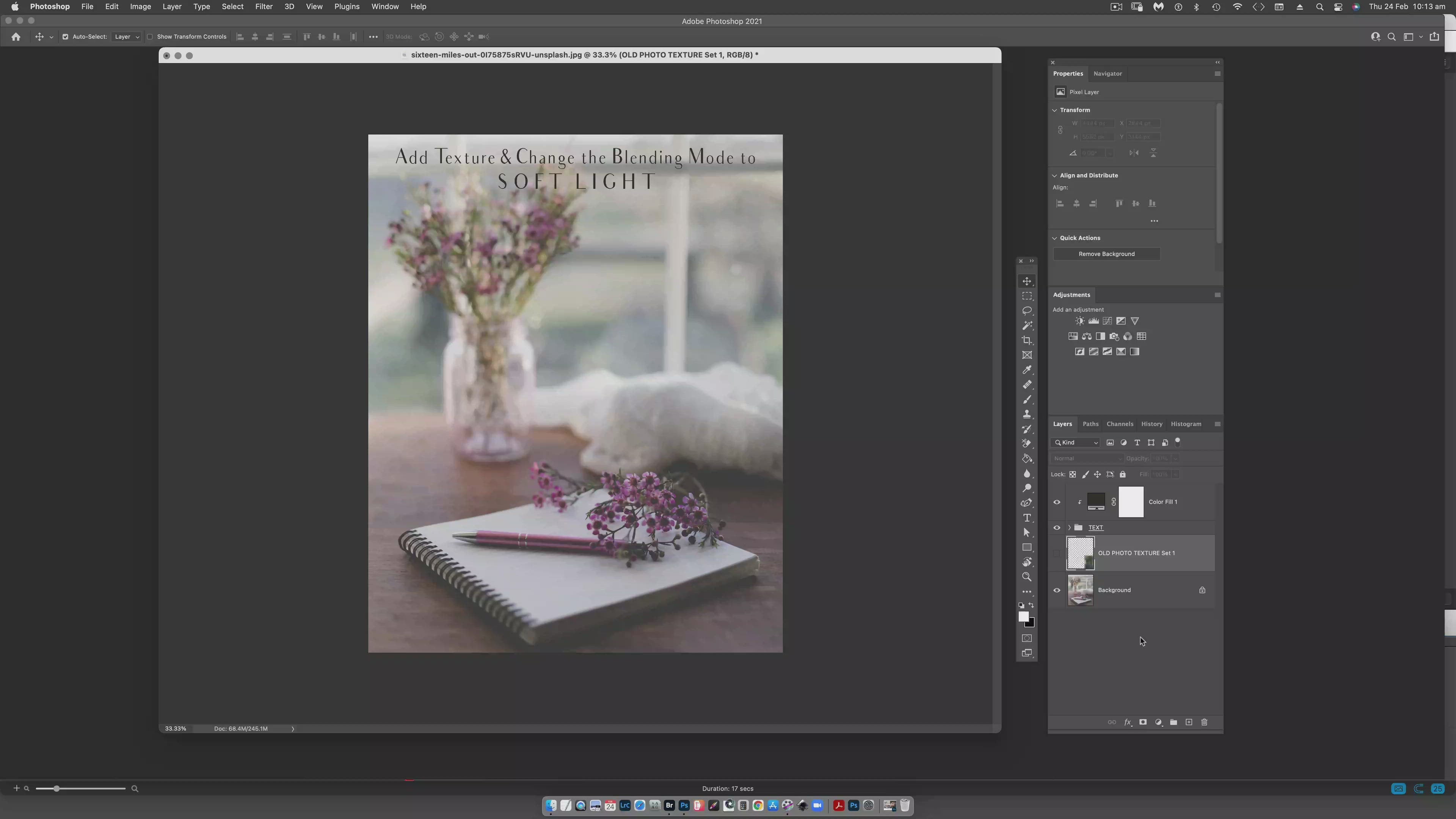Click the delete layer trash icon
1456x819 pixels.
coord(1204,722)
